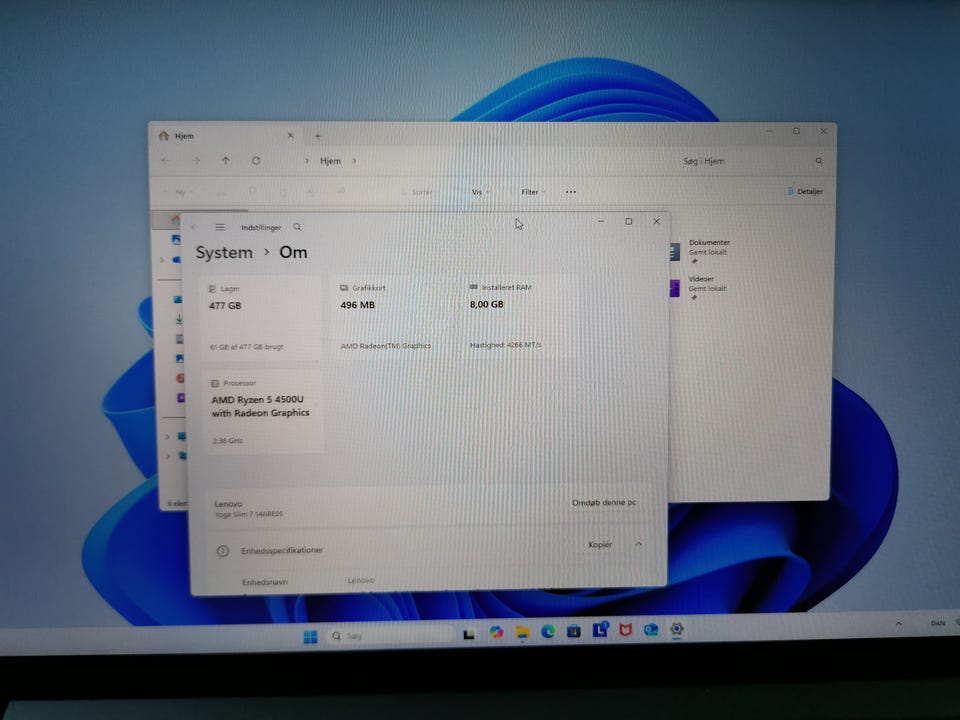Click the magnifier icon in Explorer search
960x720 pixels.
pyautogui.click(x=819, y=161)
